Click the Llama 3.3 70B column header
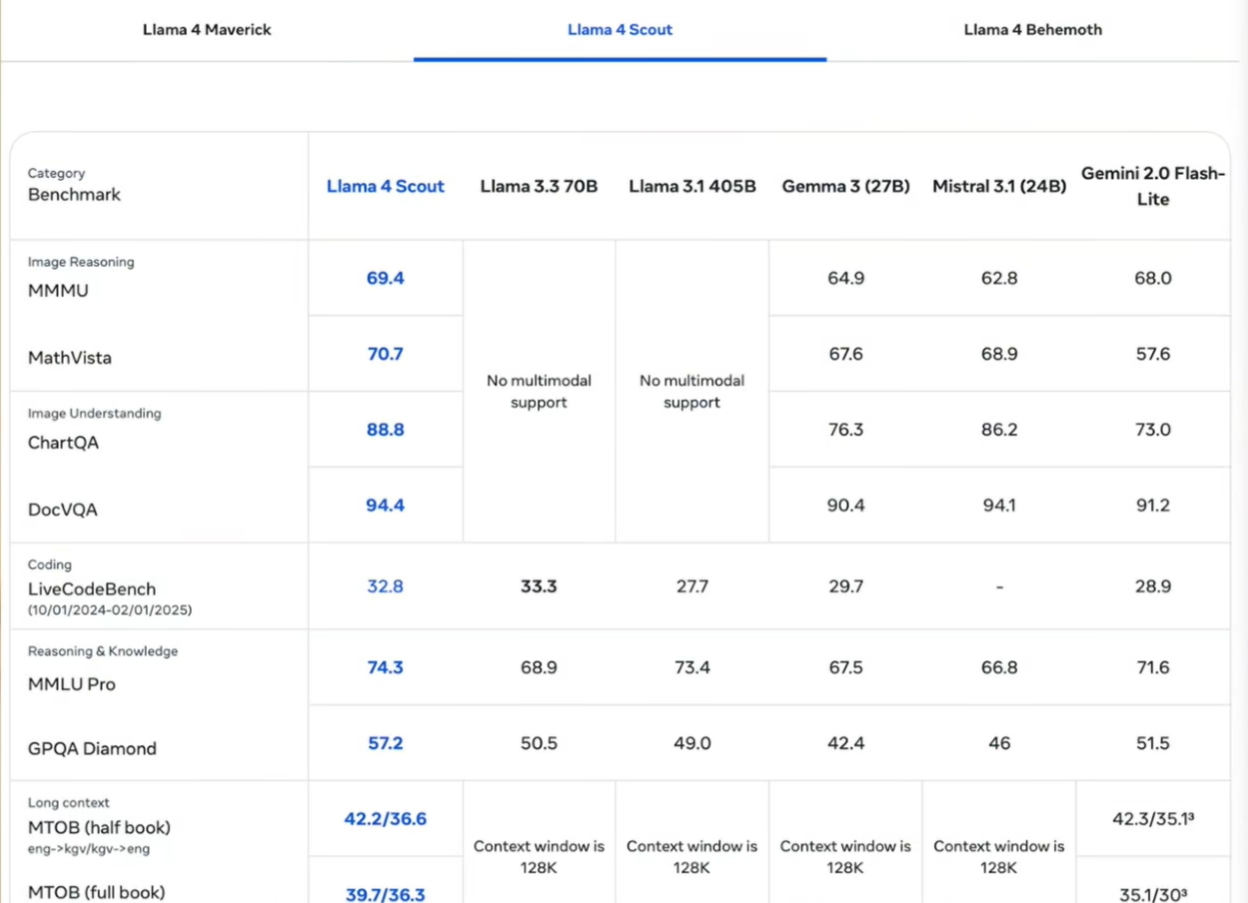Image resolution: width=1248 pixels, height=903 pixels. click(539, 186)
